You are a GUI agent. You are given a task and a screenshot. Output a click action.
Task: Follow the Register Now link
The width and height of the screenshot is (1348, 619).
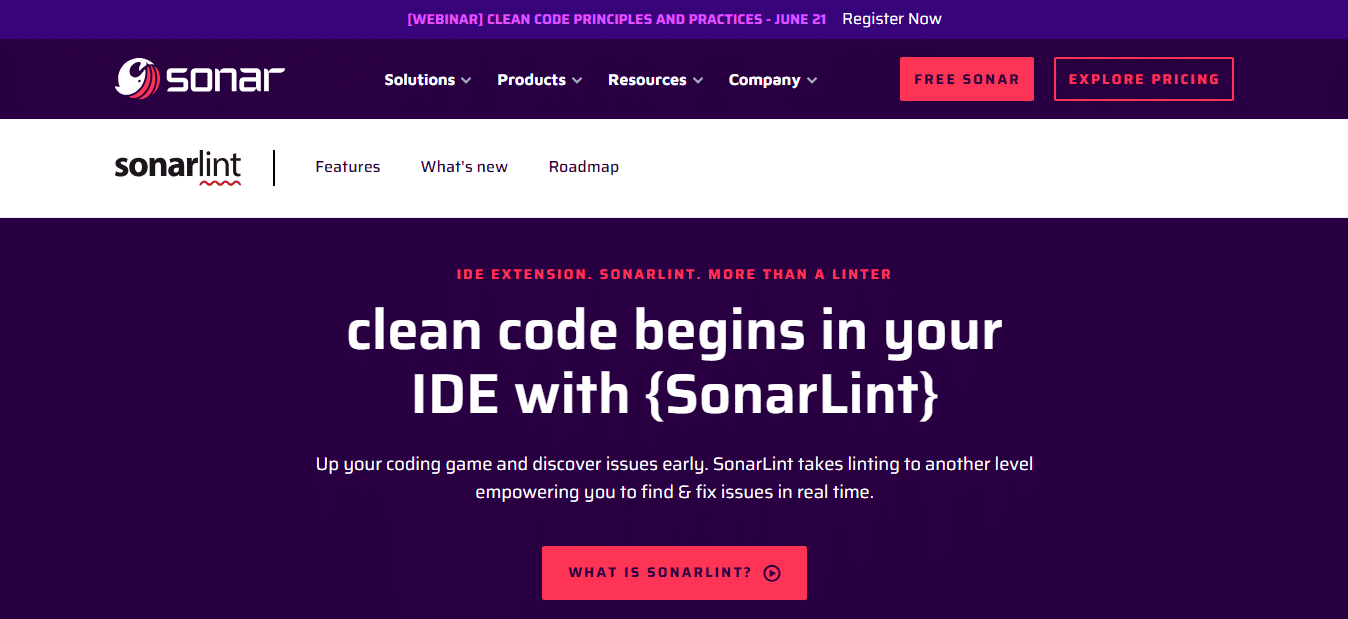(891, 19)
